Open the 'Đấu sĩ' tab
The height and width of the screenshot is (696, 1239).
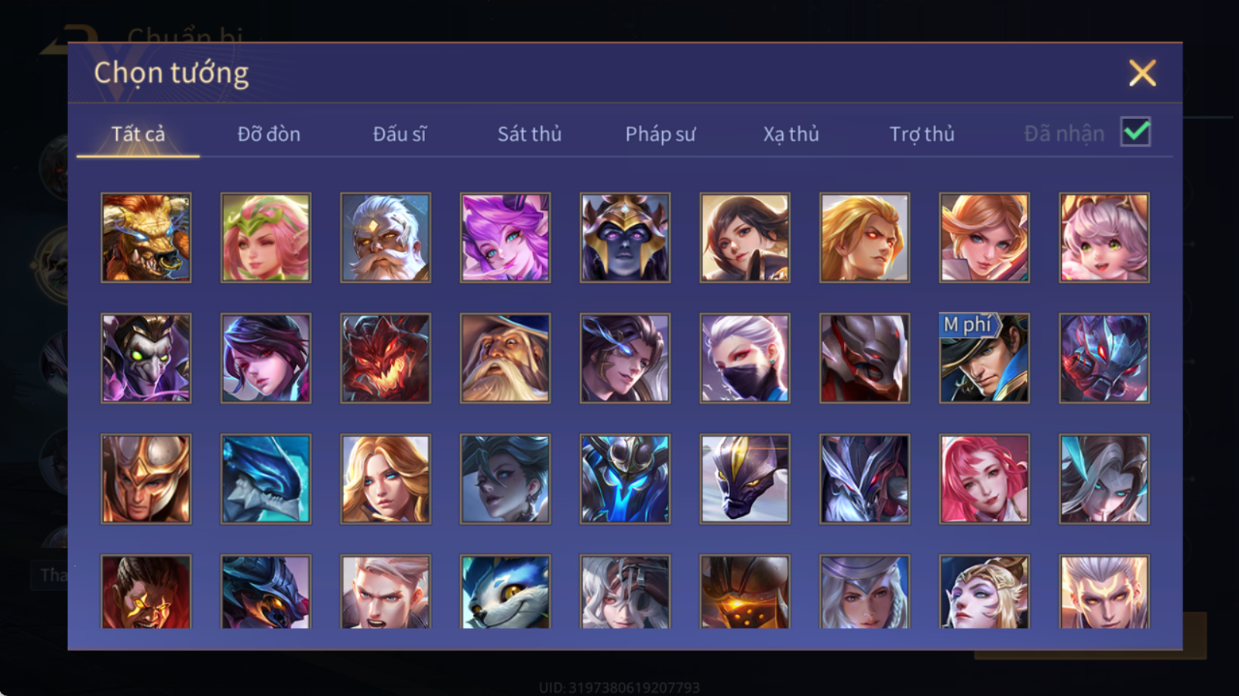click(x=399, y=134)
